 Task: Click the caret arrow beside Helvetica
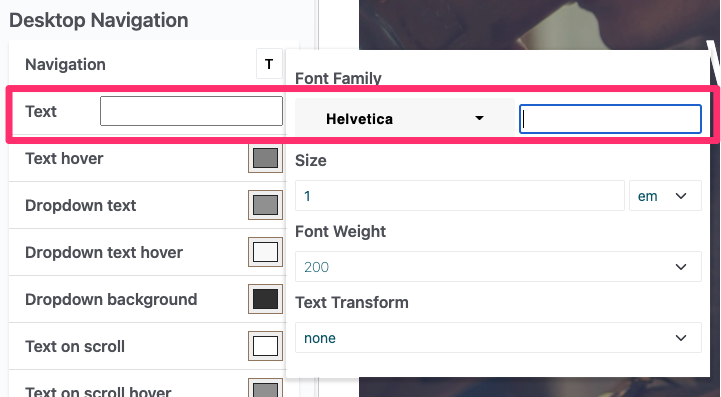coord(479,118)
